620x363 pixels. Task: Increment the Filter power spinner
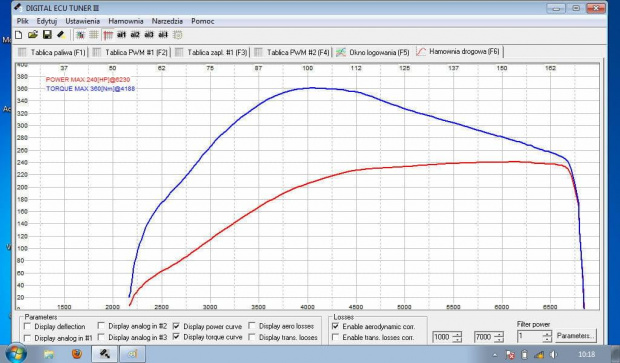point(547,335)
